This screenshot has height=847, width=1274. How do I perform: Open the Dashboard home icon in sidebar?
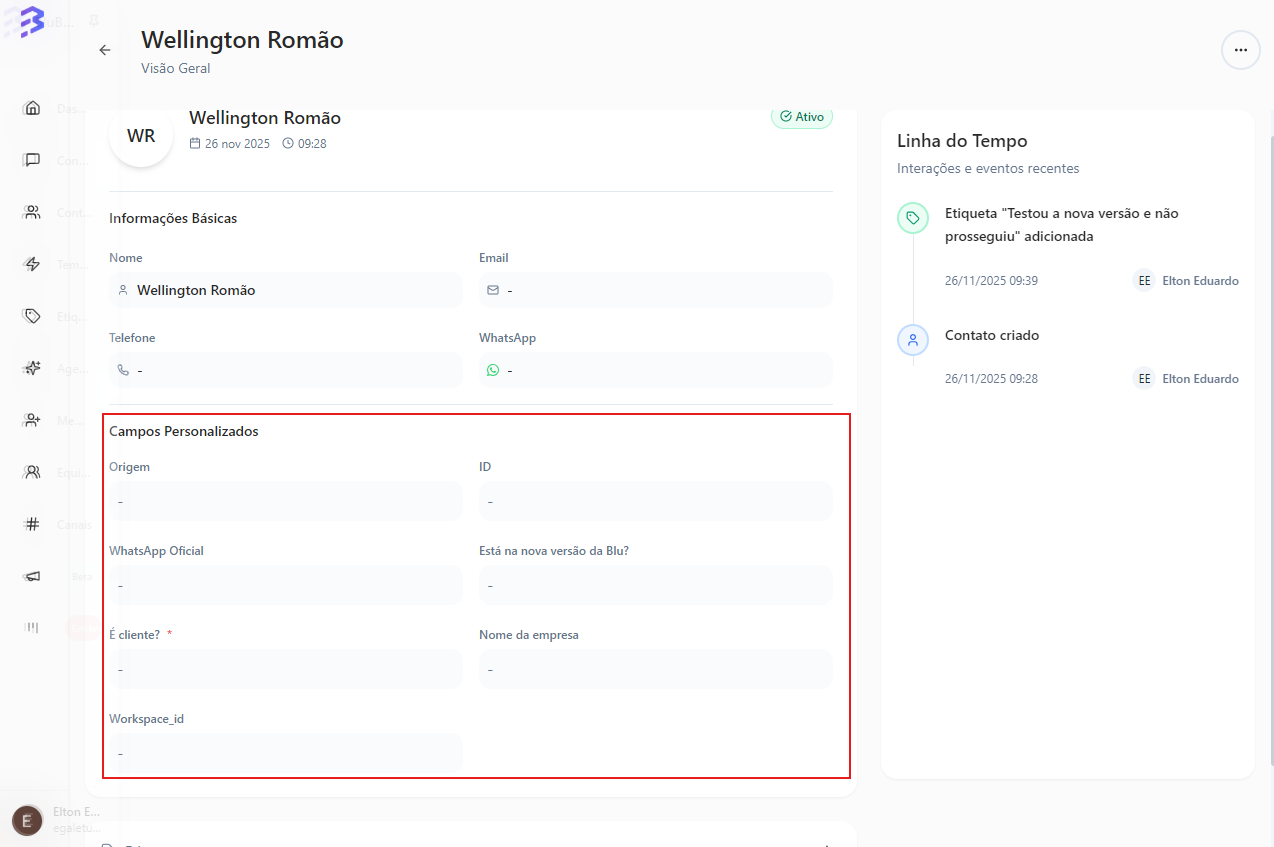click(x=33, y=108)
